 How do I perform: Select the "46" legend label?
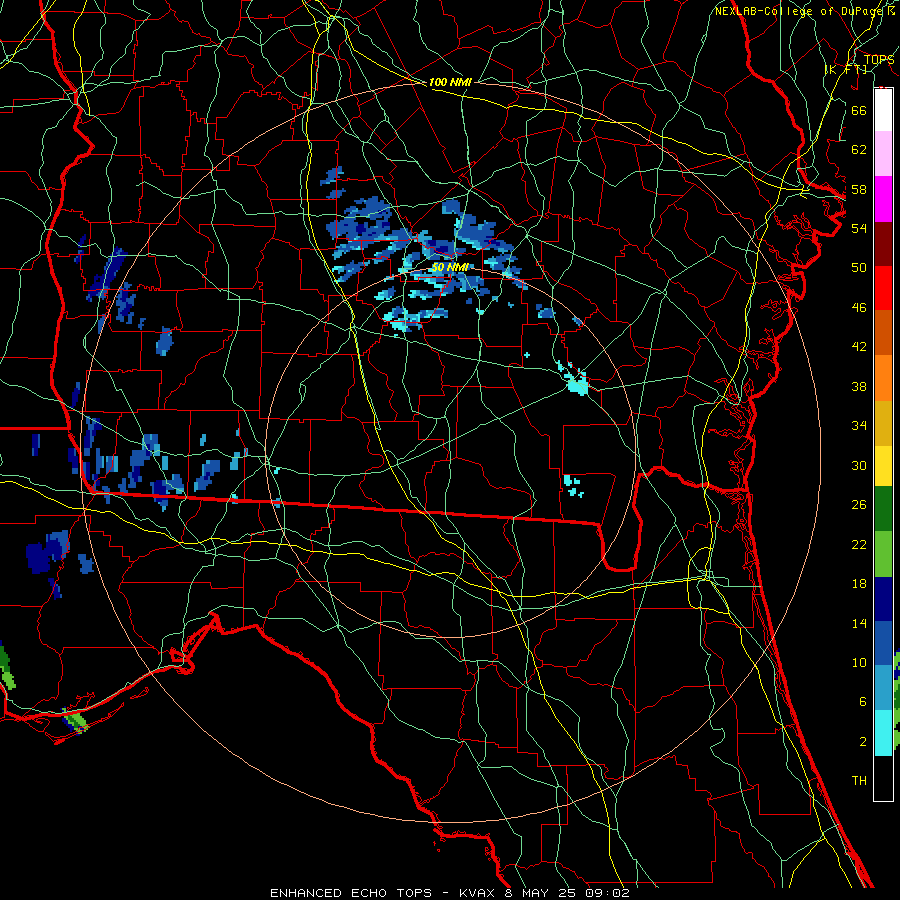(x=859, y=308)
